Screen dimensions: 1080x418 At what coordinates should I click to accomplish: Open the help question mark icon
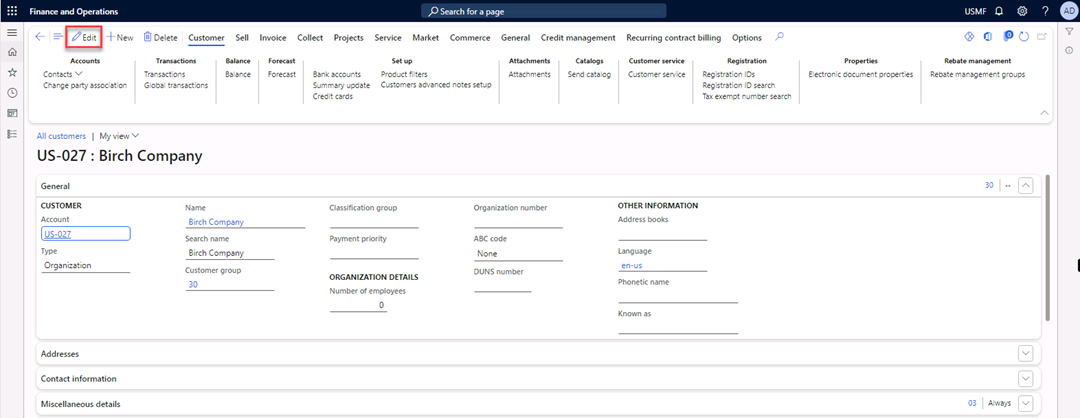[x=1045, y=11]
